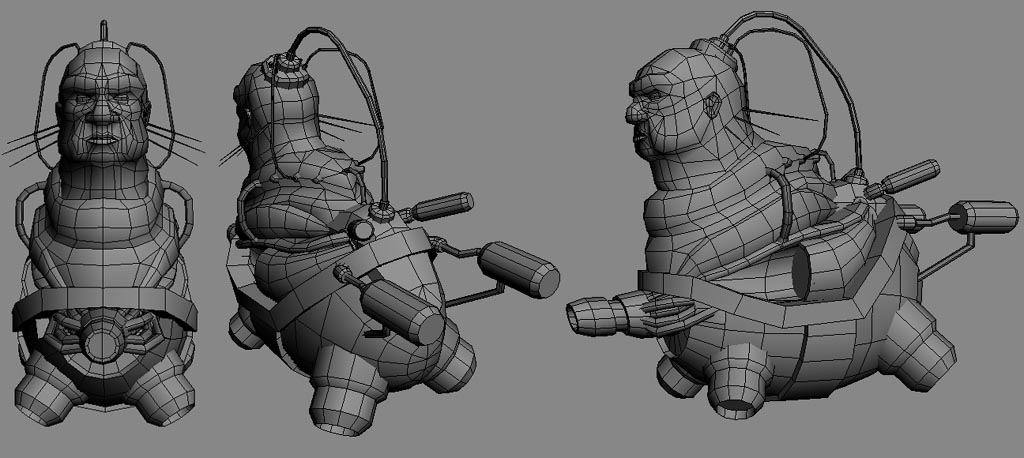Viewport: 1024px width, 458px height.
Task: Select the front-view wireframe character model
Action: 104,225
